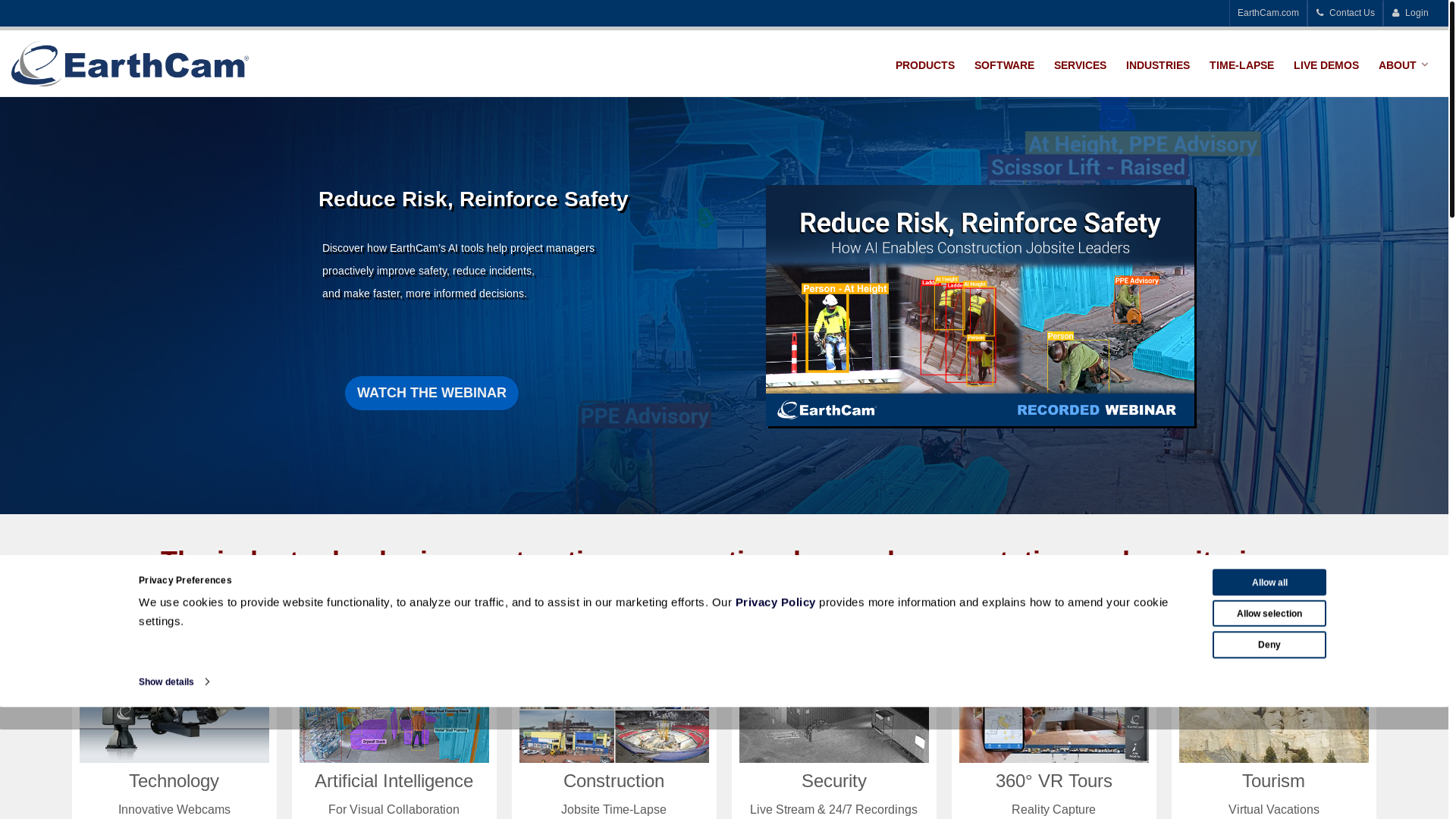
Task: Open EarthCam.com link in top bar
Action: pos(1268,13)
